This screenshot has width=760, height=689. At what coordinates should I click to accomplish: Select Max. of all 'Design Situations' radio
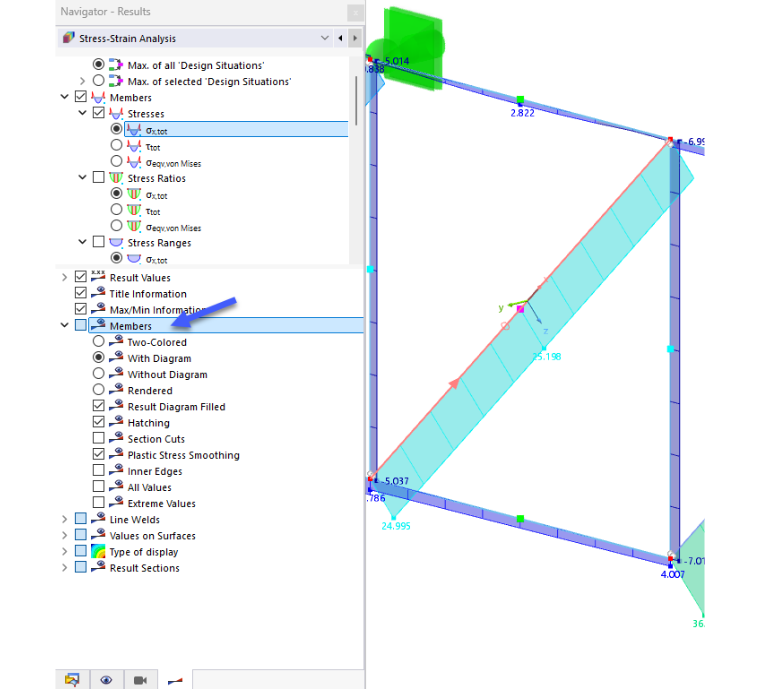(98, 64)
